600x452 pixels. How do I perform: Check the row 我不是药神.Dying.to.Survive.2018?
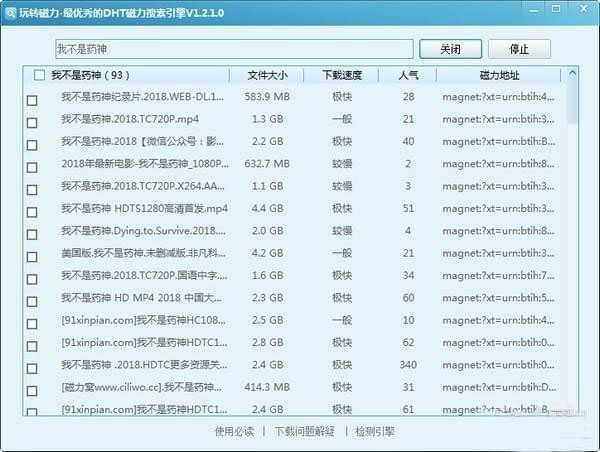pos(32,234)
